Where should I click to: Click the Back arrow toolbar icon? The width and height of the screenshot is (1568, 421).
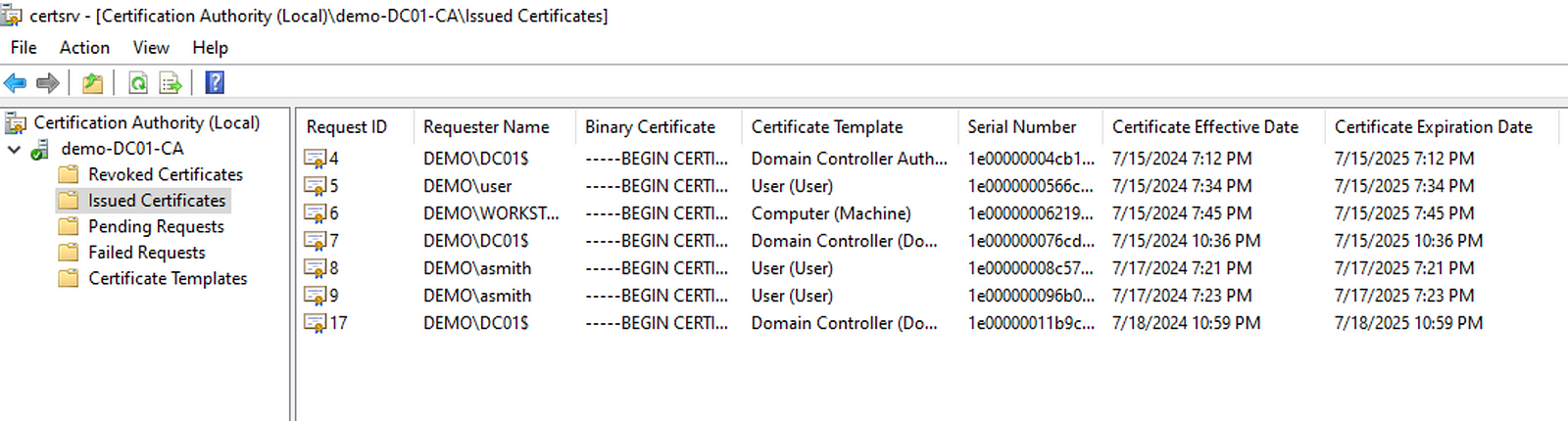point(15,83)
